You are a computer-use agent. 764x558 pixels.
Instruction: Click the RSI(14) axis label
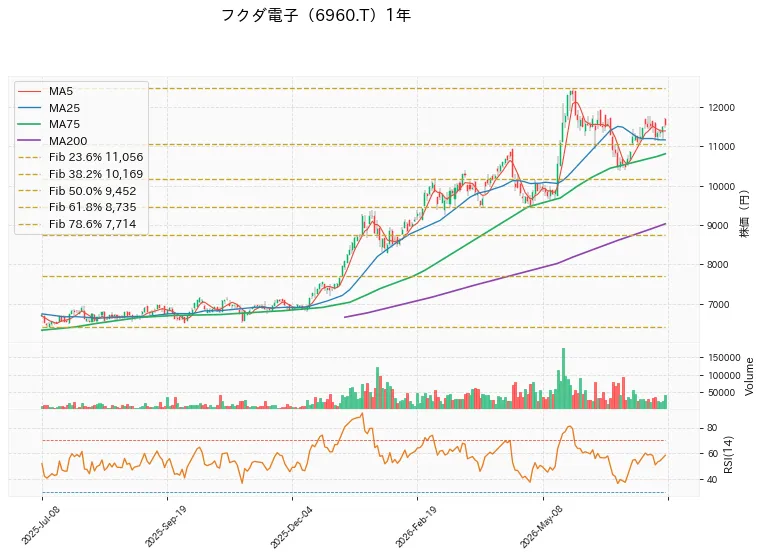click(728, 454)
